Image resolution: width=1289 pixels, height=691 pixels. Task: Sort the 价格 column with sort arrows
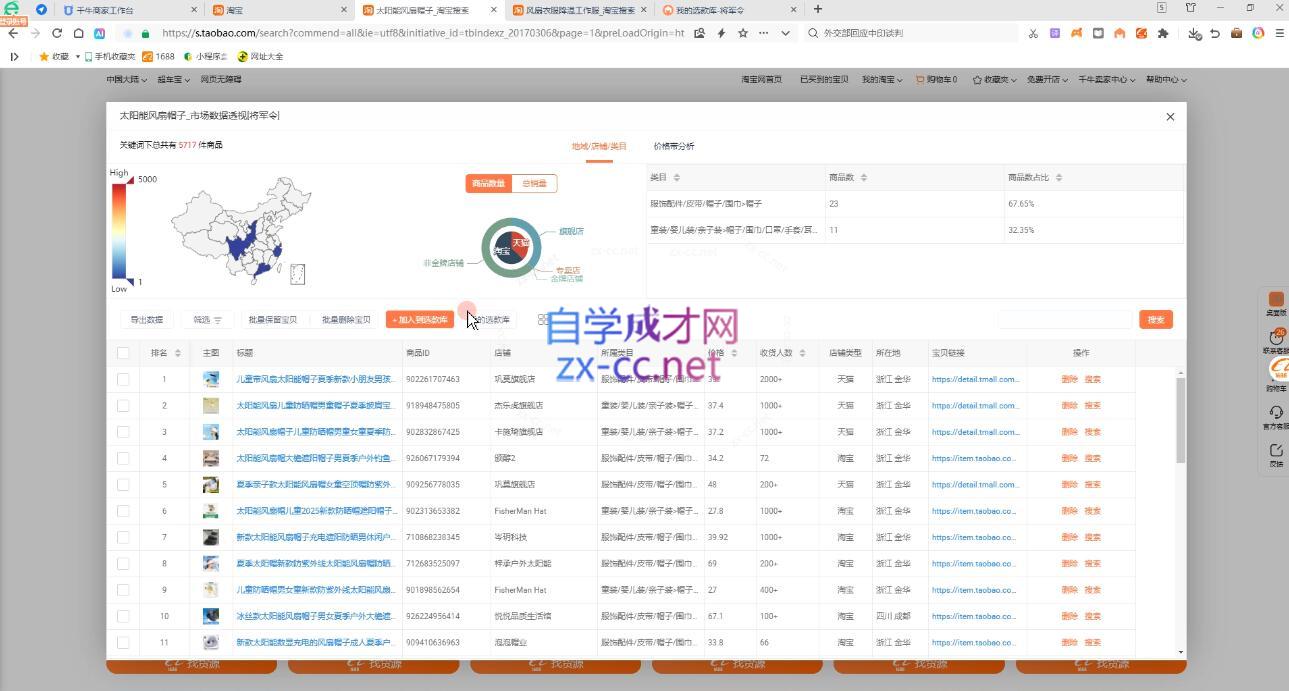point(734,353)
